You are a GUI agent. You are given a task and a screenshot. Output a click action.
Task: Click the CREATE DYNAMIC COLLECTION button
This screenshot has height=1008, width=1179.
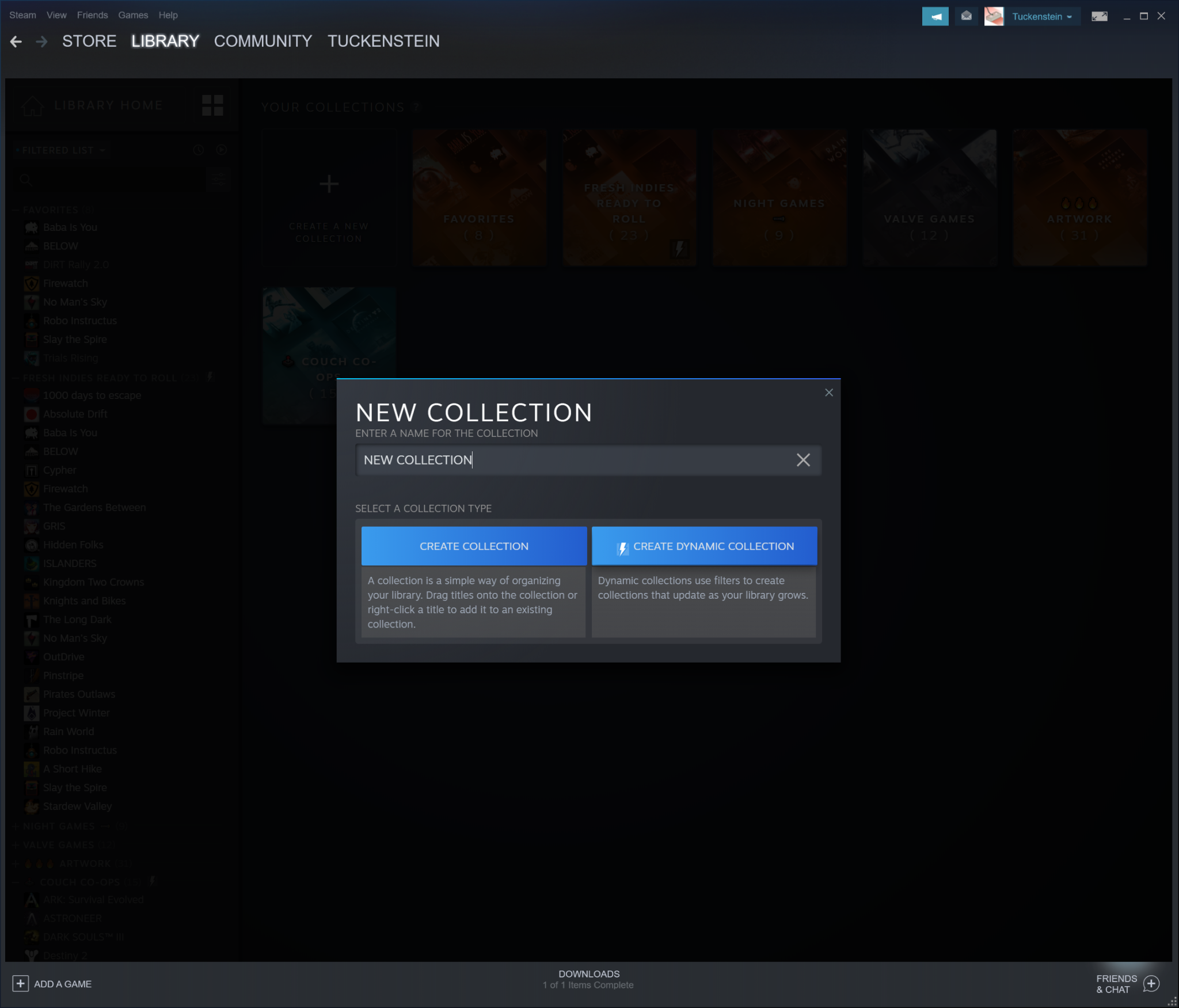[703, 546]
